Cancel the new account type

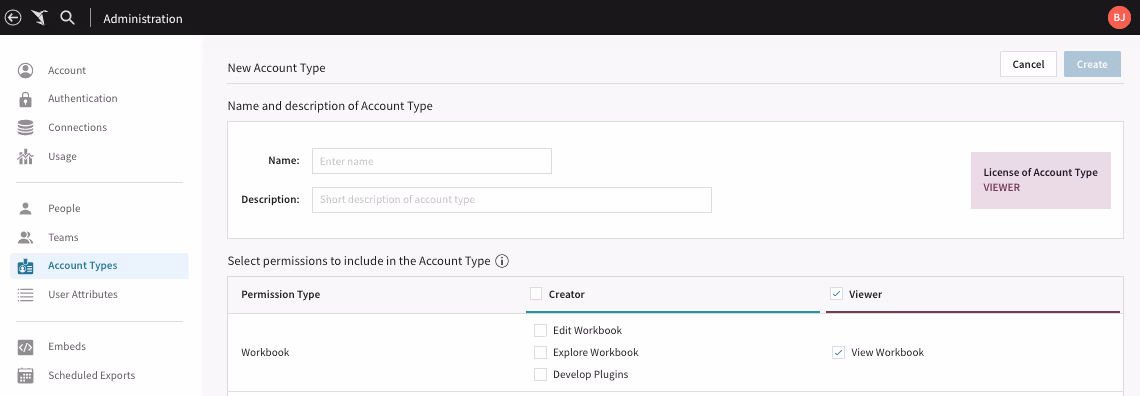click(x=1028, y=64)
